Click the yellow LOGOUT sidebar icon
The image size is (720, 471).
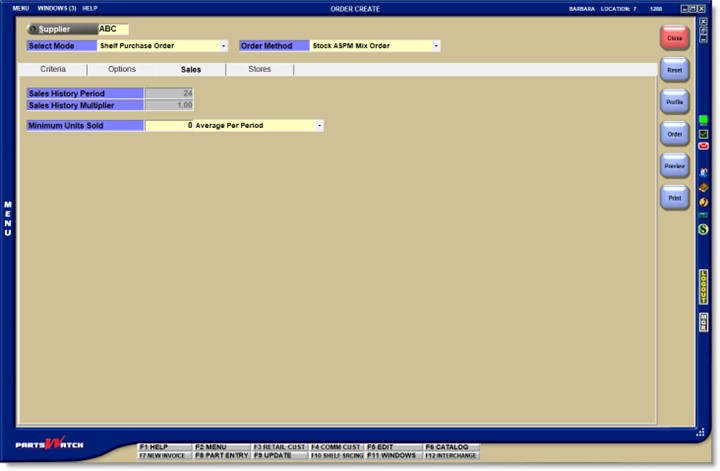coord(703,286)
